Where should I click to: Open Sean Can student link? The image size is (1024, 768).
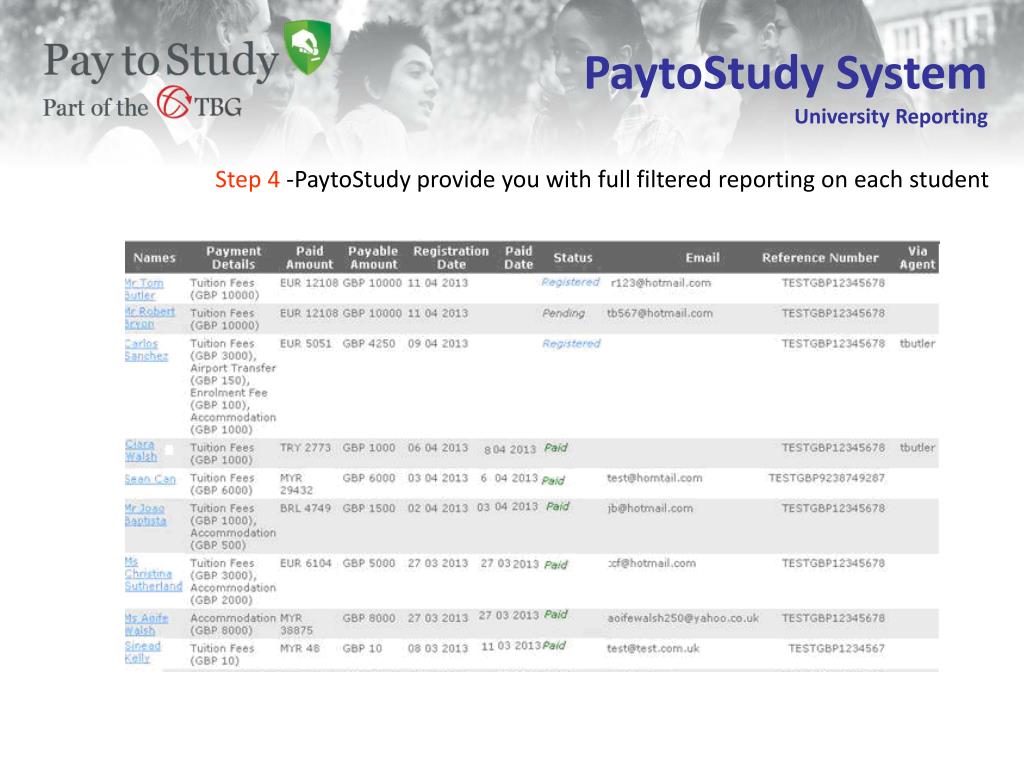click(150, 479)
